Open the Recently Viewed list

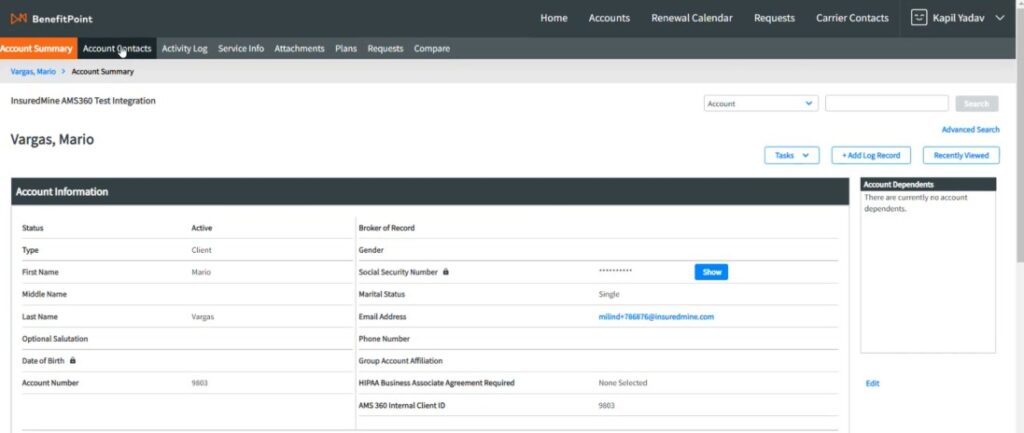click(960, 155)
